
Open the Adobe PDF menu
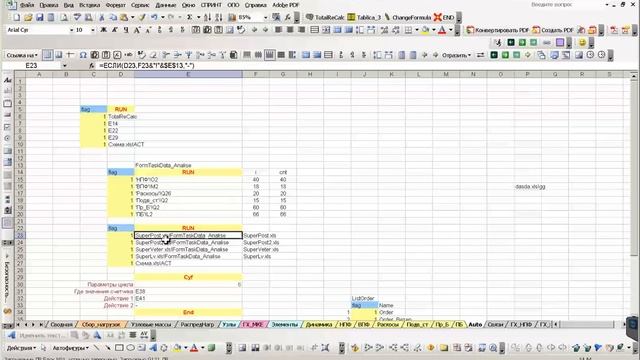(286, 5)
